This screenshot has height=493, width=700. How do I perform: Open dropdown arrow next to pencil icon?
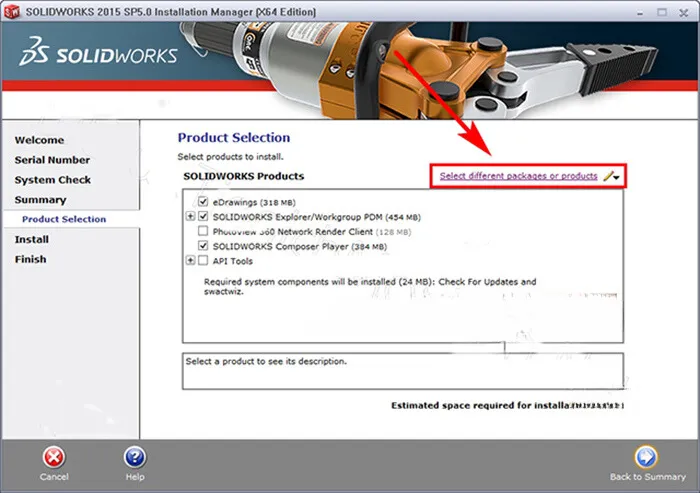coord(617,177)
